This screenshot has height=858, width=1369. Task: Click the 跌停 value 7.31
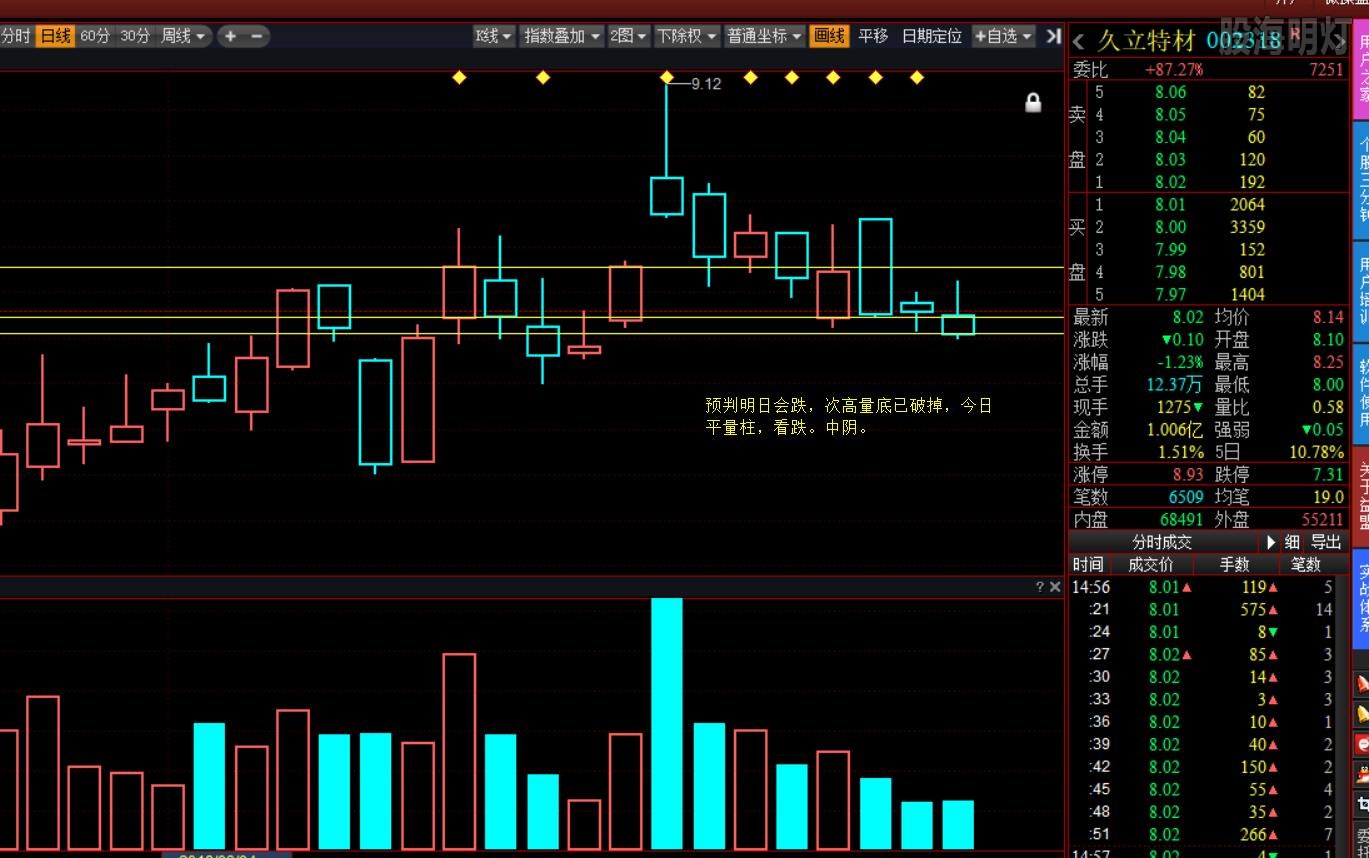click(x=1328, y=474)
